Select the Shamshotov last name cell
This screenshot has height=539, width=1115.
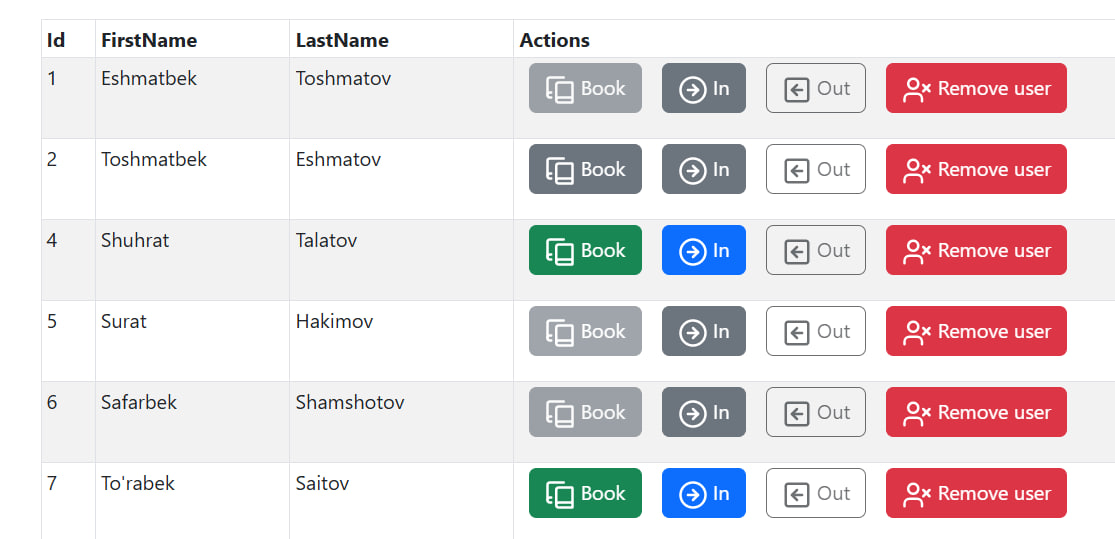pos(350,403)
